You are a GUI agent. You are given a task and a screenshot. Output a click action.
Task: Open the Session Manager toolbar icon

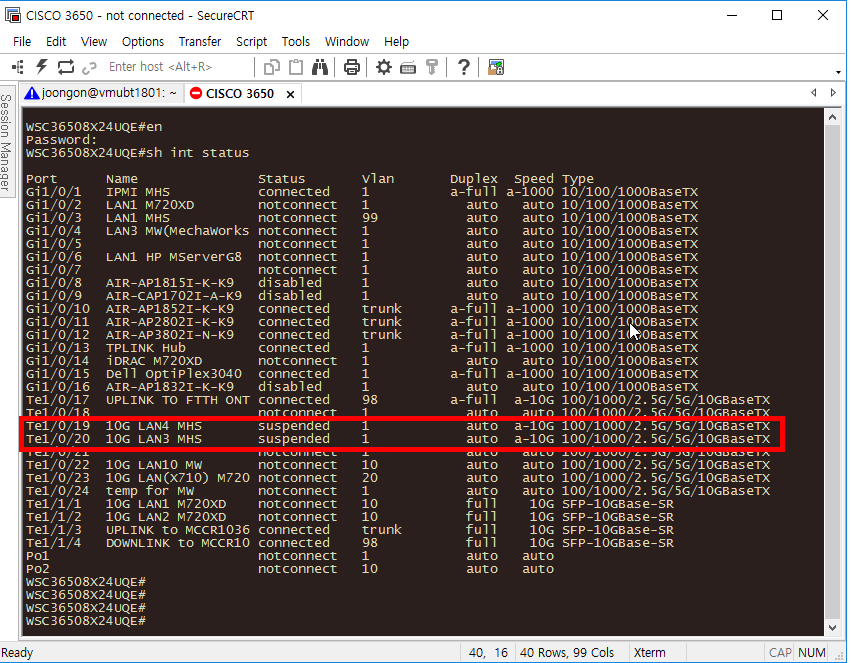[x=18, y=67]
